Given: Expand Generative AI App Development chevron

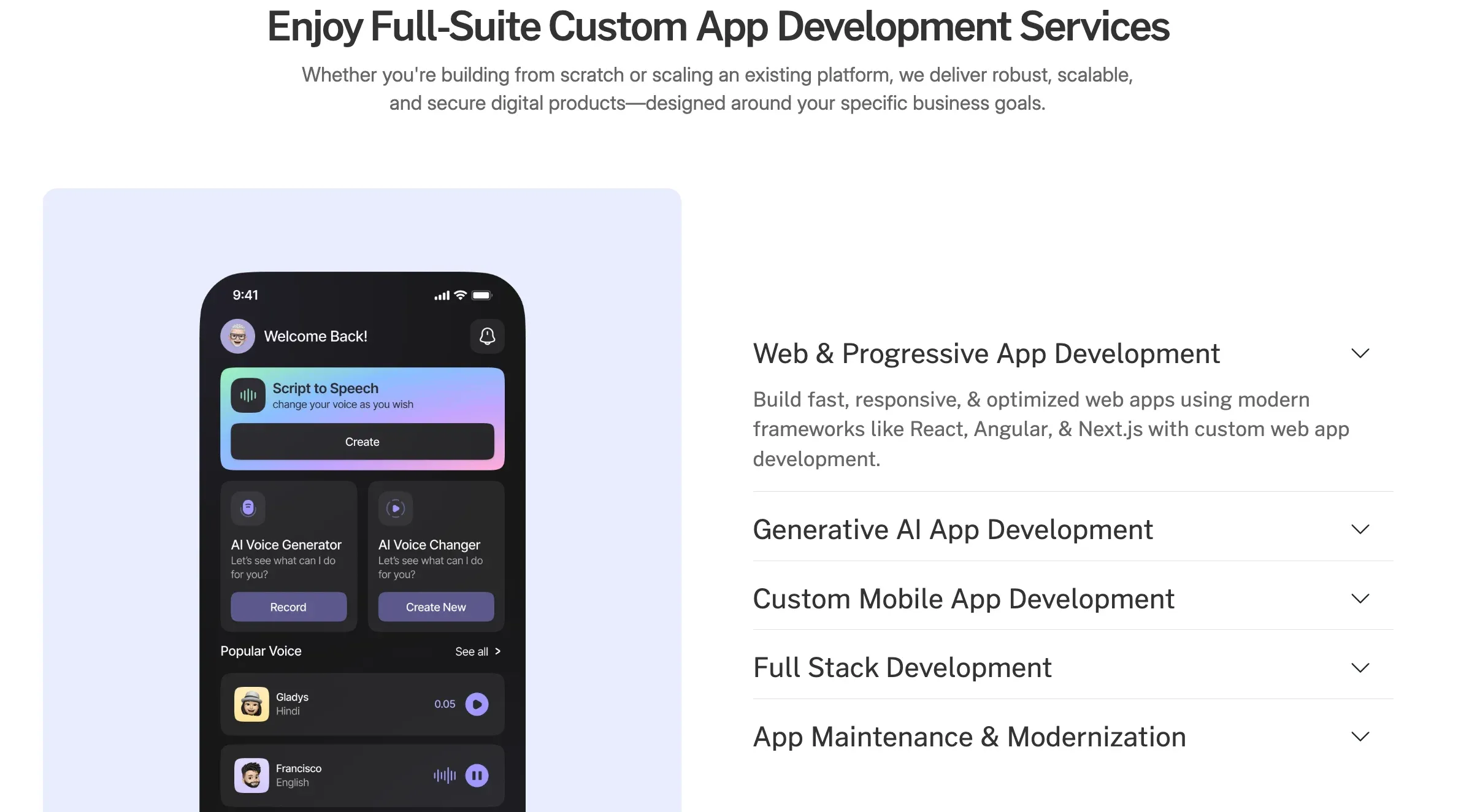Looking at the screenshot, I should (1360, 529).
